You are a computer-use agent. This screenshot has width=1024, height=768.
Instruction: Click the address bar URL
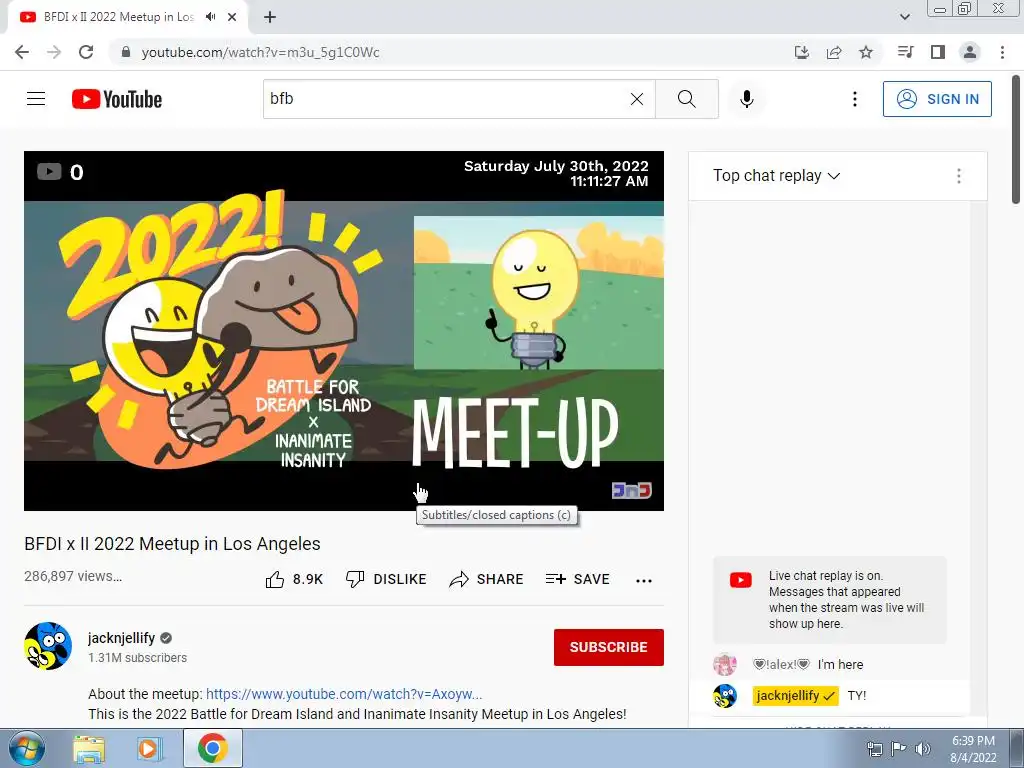(x=261, y=52)
